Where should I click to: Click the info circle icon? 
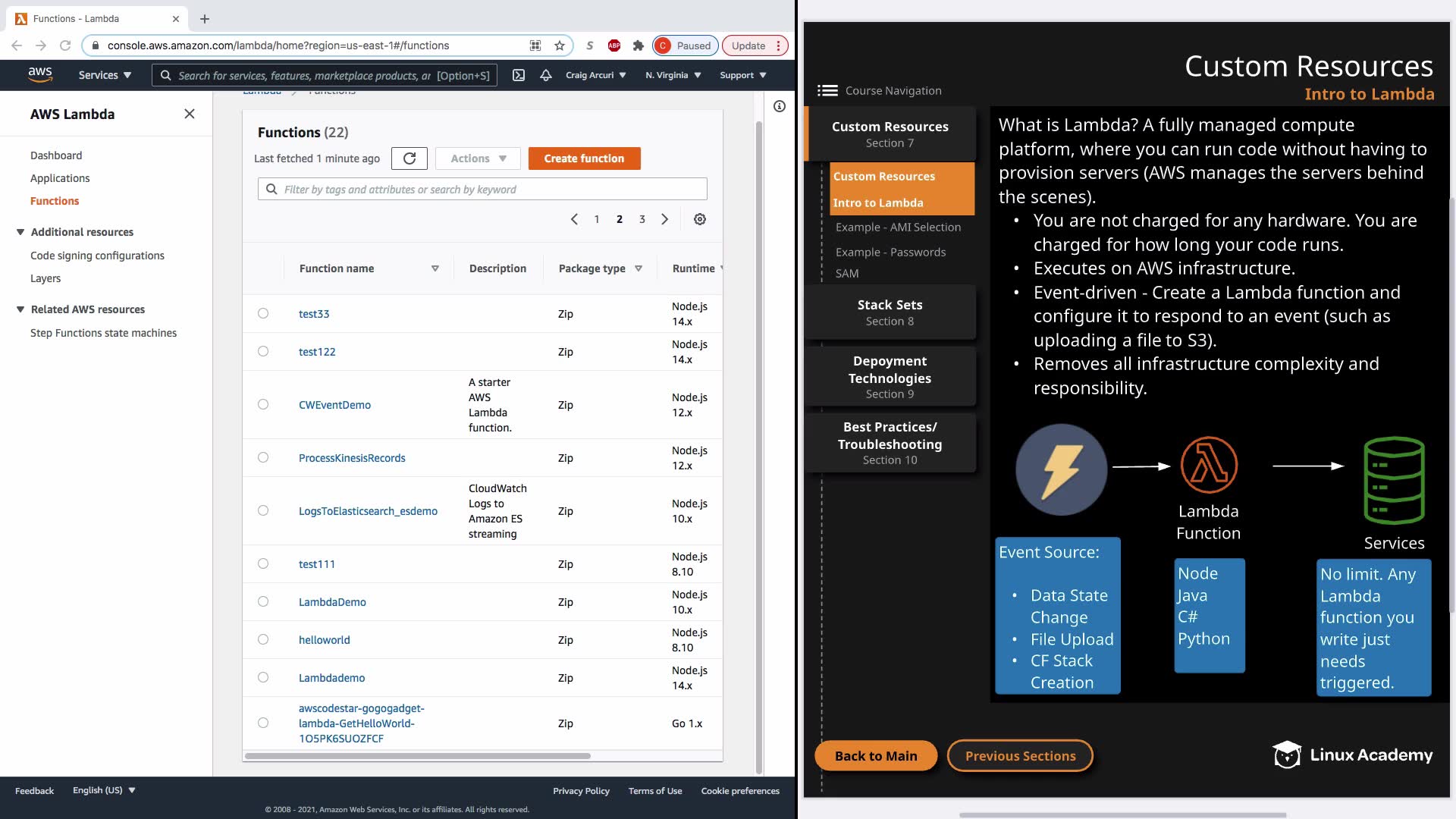coord(779,106)
